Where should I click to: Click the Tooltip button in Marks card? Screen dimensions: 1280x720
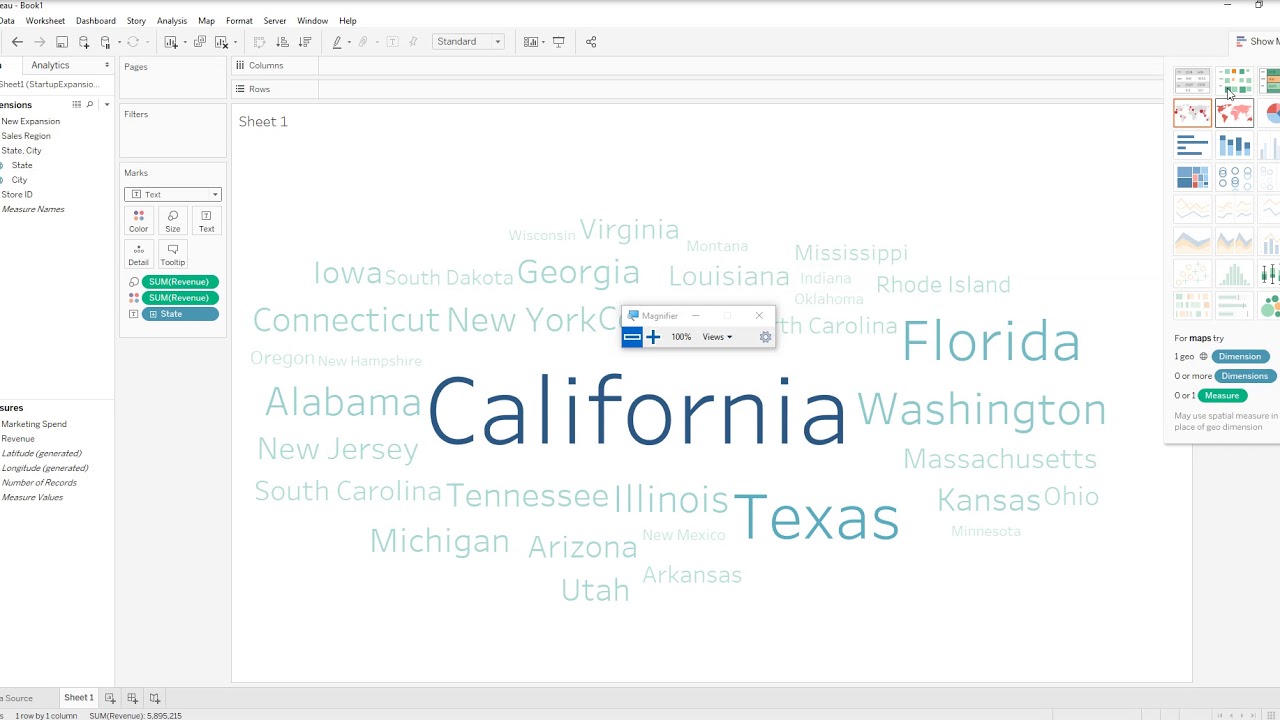tap(173, 254)
